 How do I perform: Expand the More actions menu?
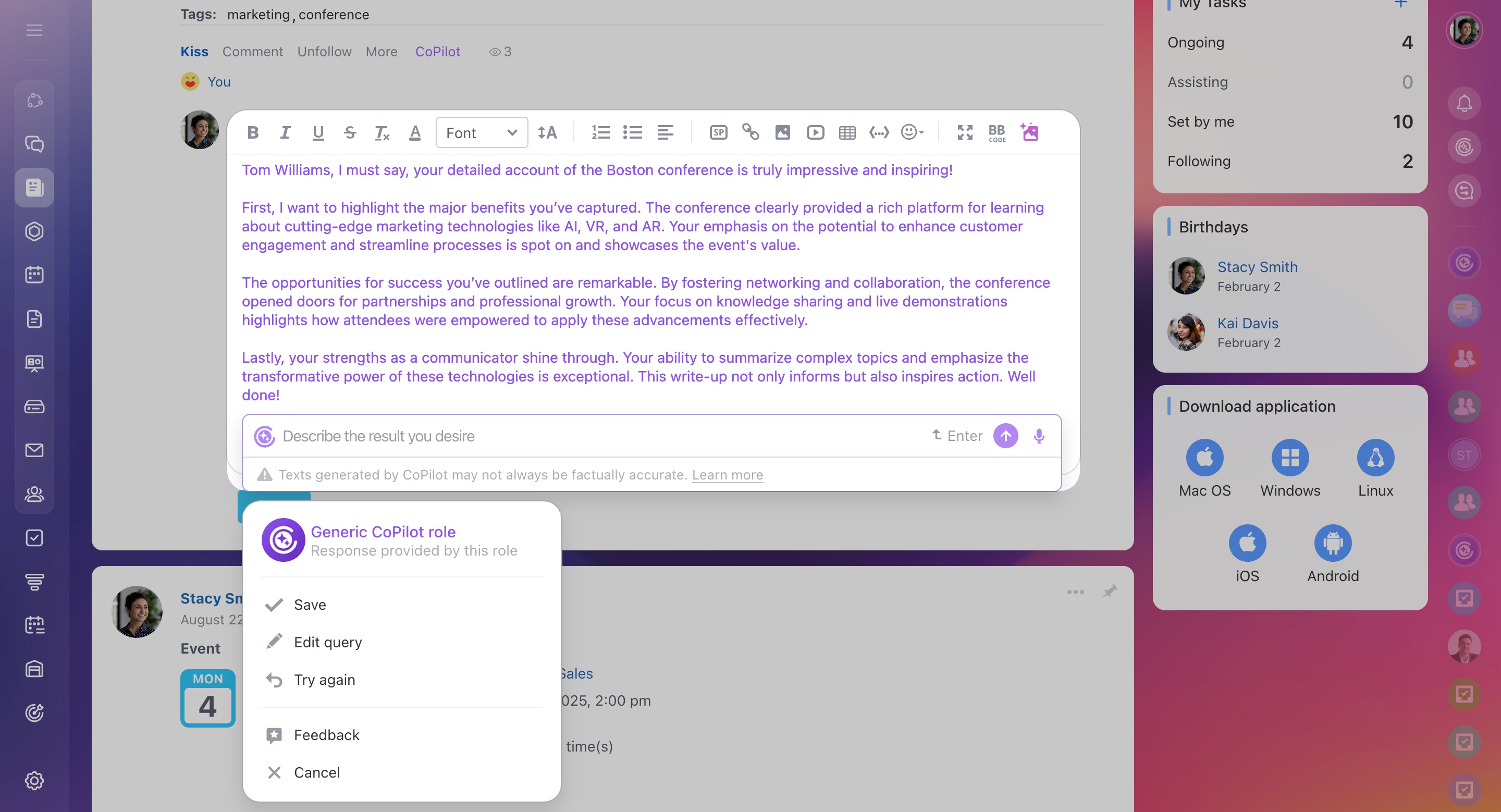(x=381, y=52)
